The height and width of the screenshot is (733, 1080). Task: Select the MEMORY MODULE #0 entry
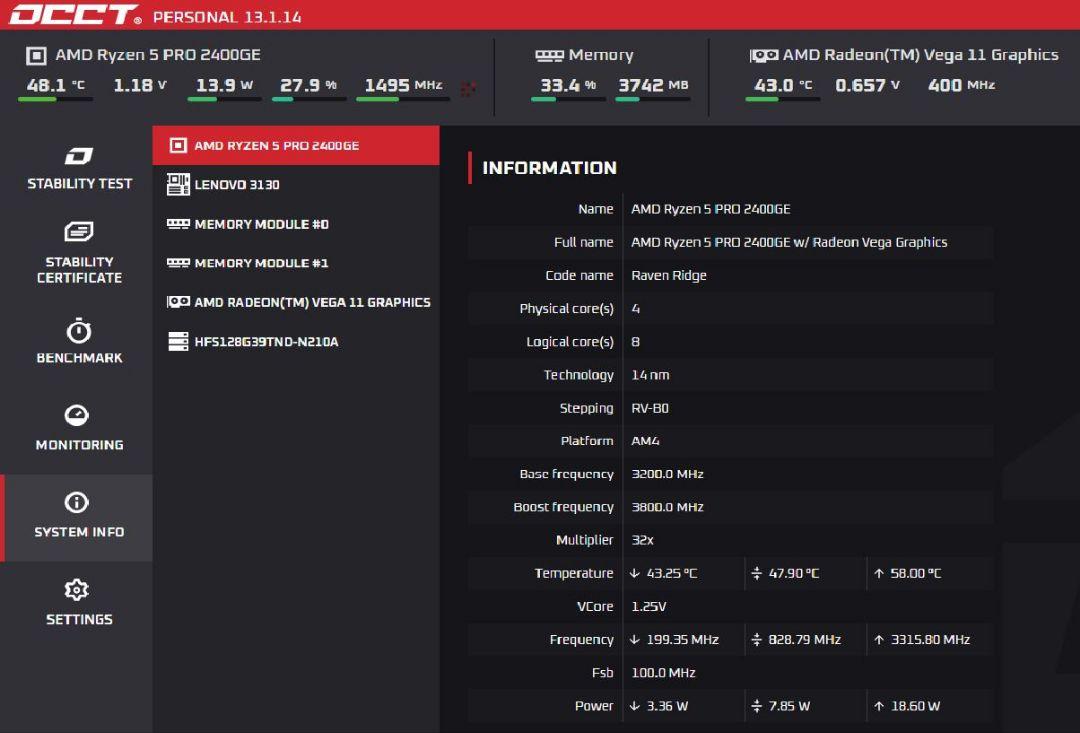(295, 224)
